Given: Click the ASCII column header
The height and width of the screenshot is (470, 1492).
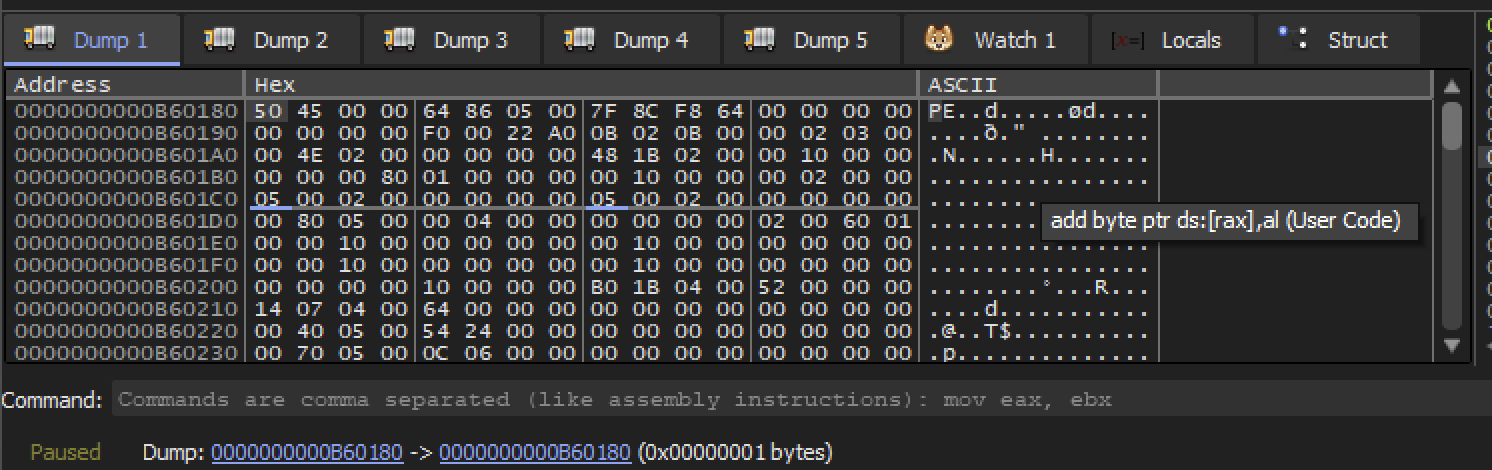Looking at the screenshot, I should point(1038,85).
